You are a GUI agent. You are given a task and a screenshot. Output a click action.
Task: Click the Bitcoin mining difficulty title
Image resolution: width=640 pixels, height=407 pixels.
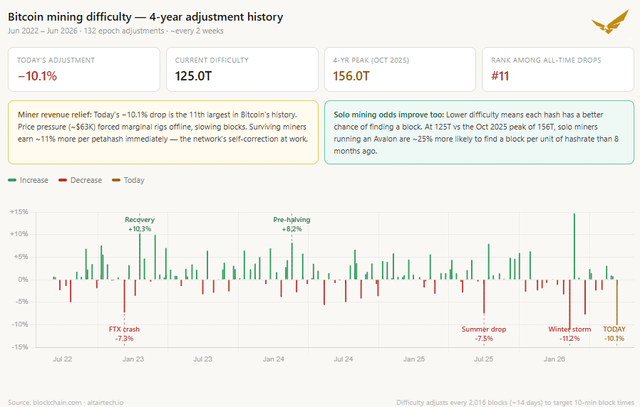pos(145,17)
